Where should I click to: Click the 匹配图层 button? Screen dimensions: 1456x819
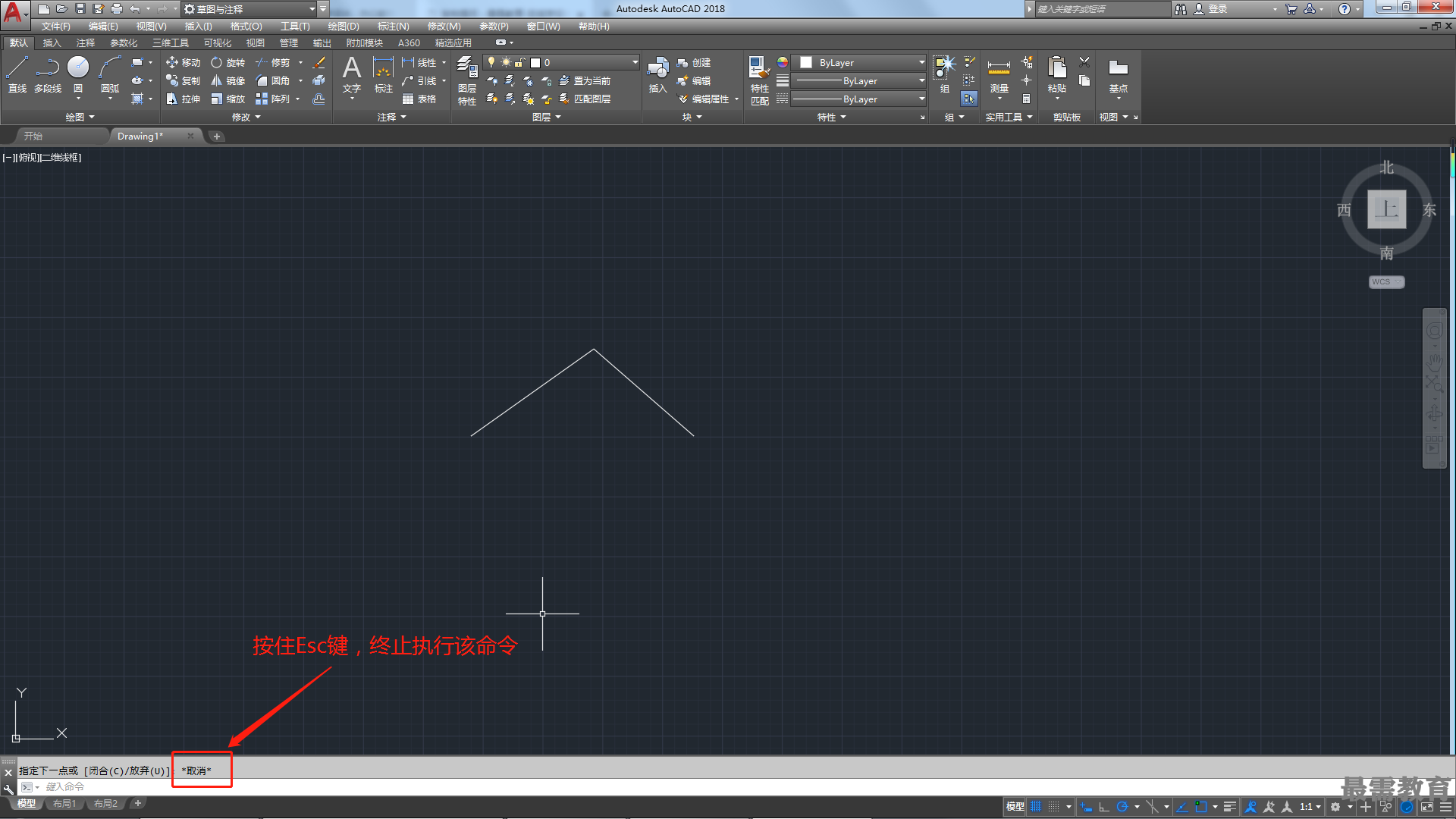[585, 99]
